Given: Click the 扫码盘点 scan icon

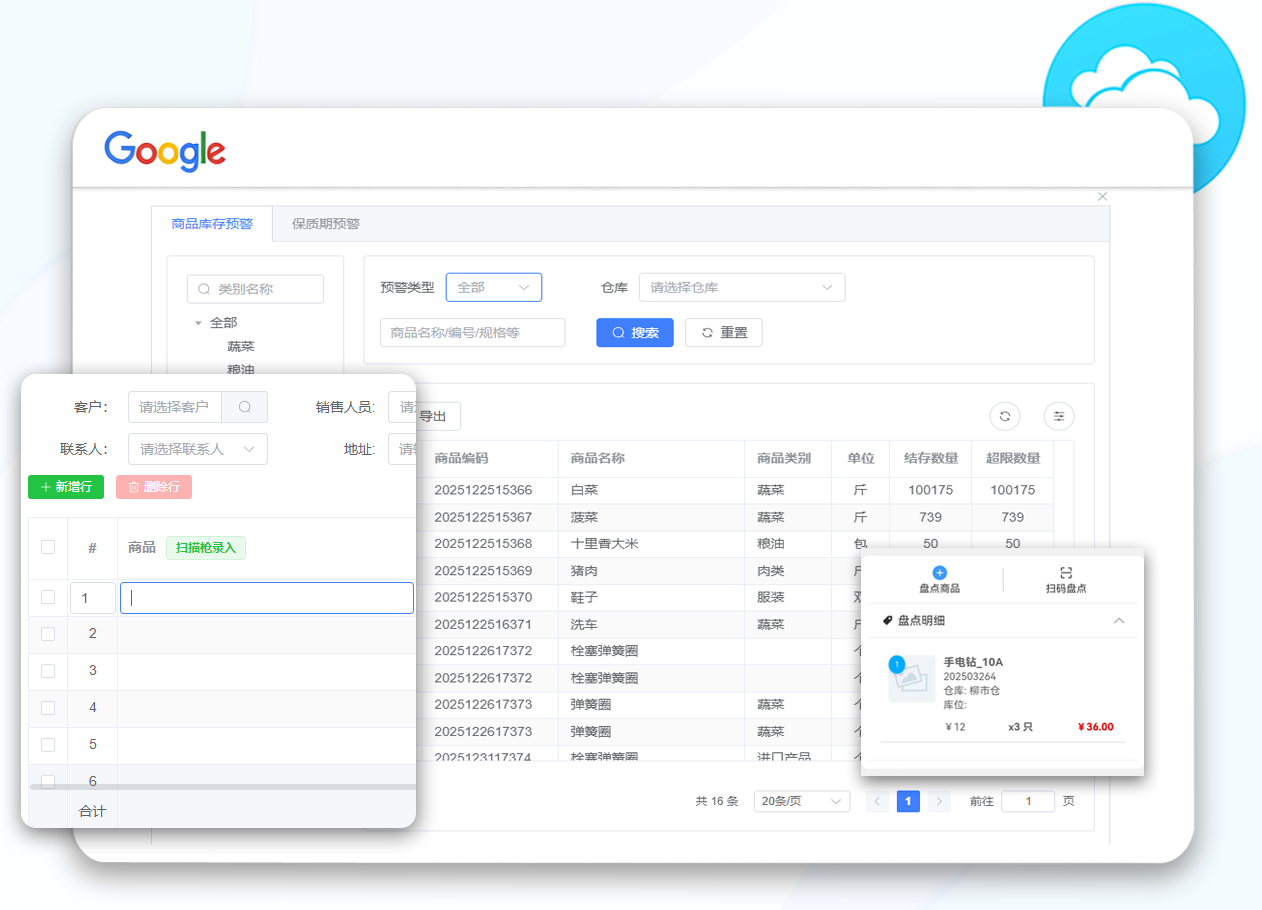Looking at the screenshot, I should coord(1066,573).
